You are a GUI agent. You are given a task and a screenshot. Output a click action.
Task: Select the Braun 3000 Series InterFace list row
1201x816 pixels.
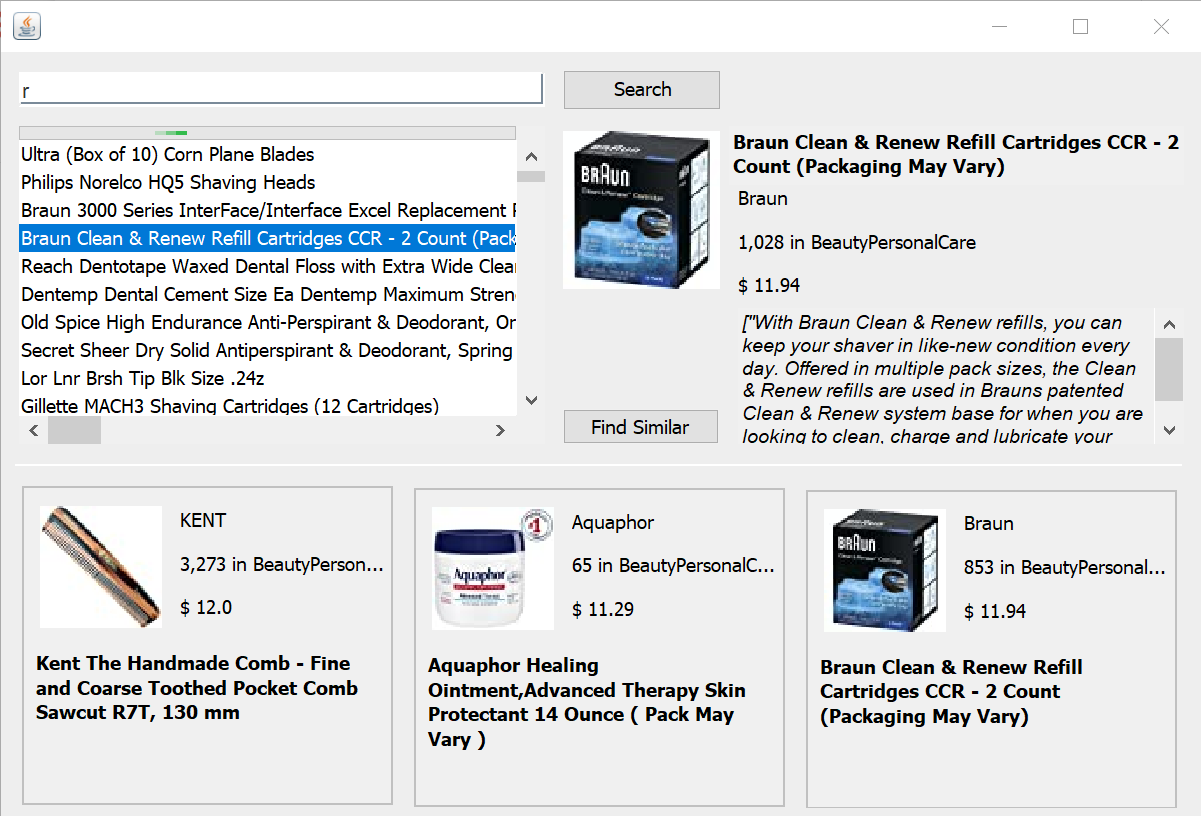(268, 211)
